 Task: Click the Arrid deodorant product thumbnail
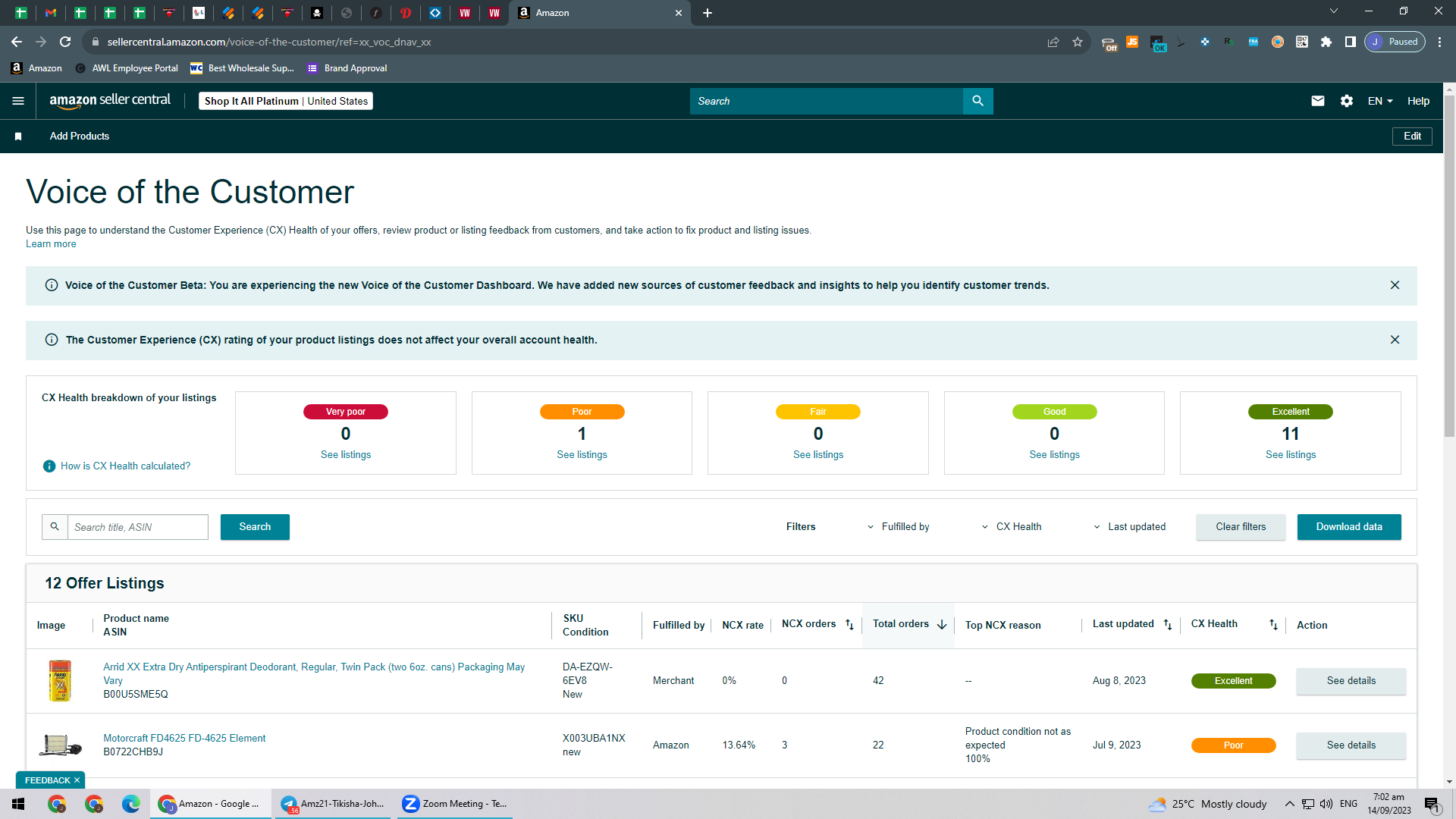tap(60, 681)
